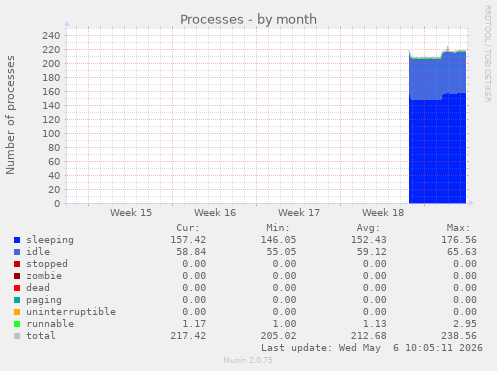Viewport: 497px width, 371px height.
Task: Click the 160 y-axis tick label
Action: click(x=51, y=91)
